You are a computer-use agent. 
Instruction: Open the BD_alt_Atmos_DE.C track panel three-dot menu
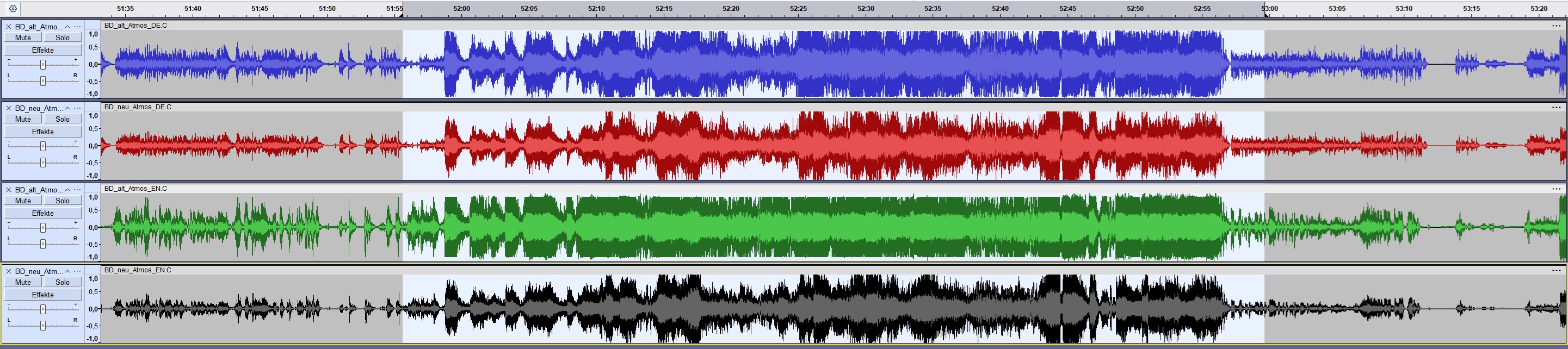click(x=77, y=27)
